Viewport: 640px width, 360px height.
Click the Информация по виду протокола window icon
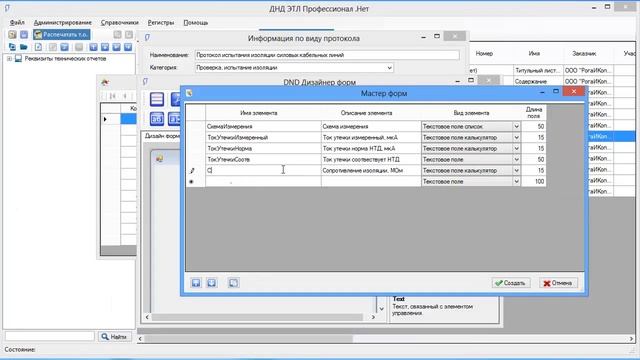[147, 38]
